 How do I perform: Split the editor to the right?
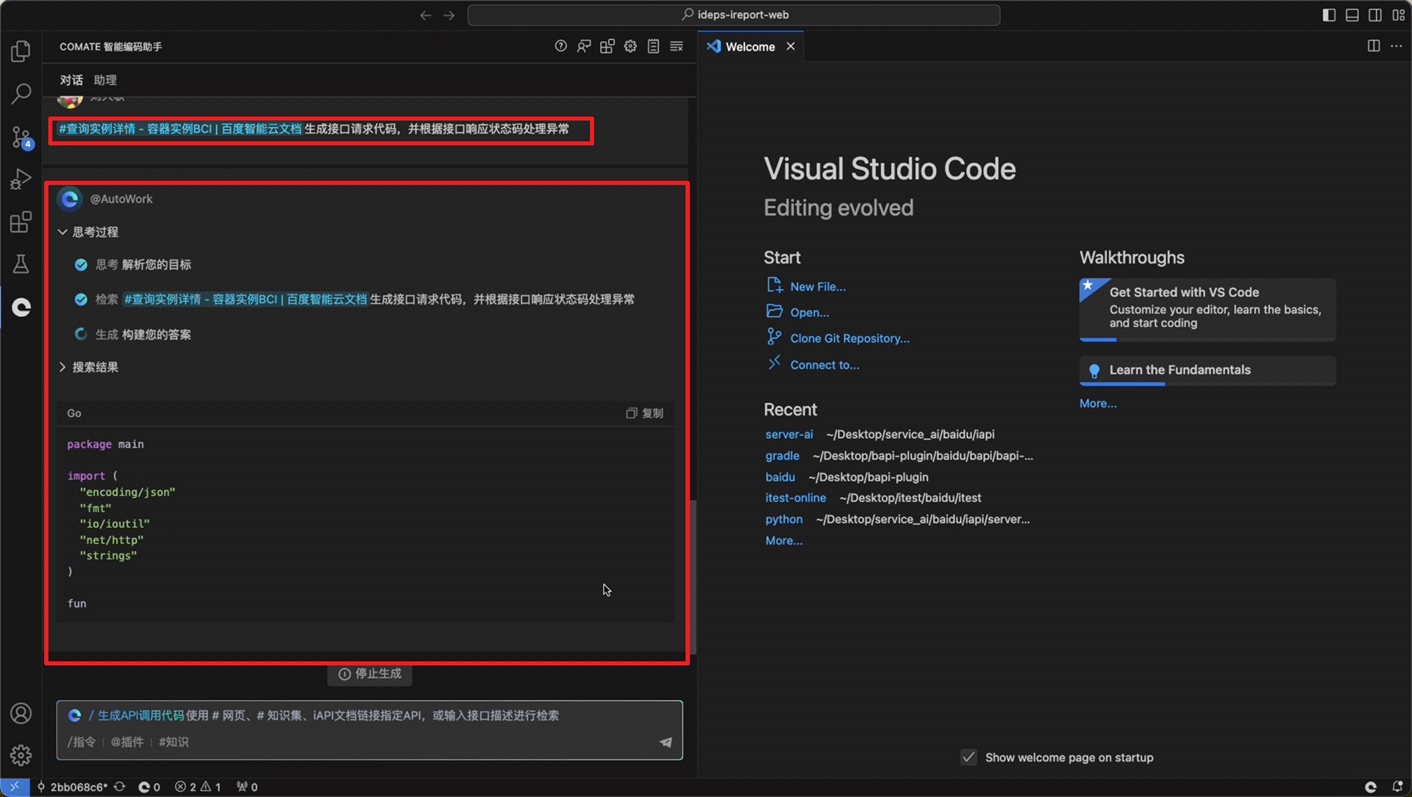point(1374,46)
